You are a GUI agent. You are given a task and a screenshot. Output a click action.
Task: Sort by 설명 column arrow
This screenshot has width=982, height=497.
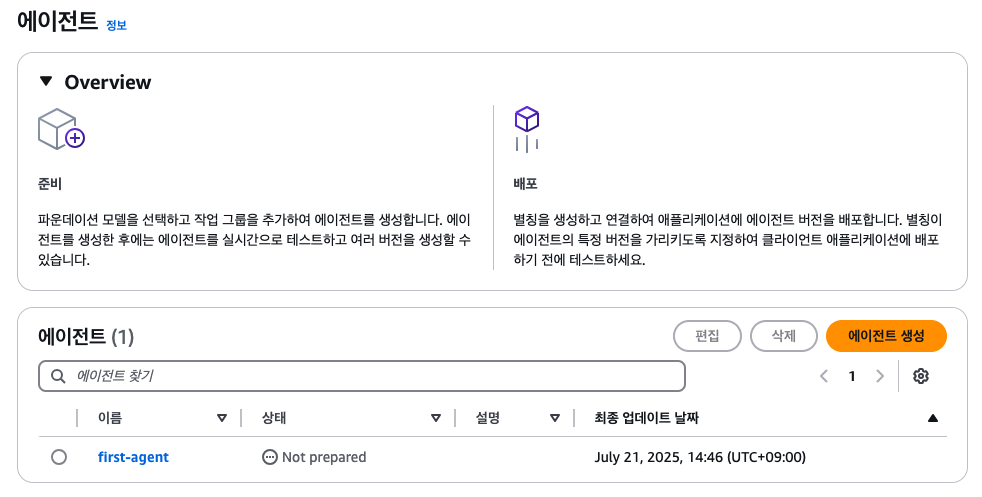(554, 418)
